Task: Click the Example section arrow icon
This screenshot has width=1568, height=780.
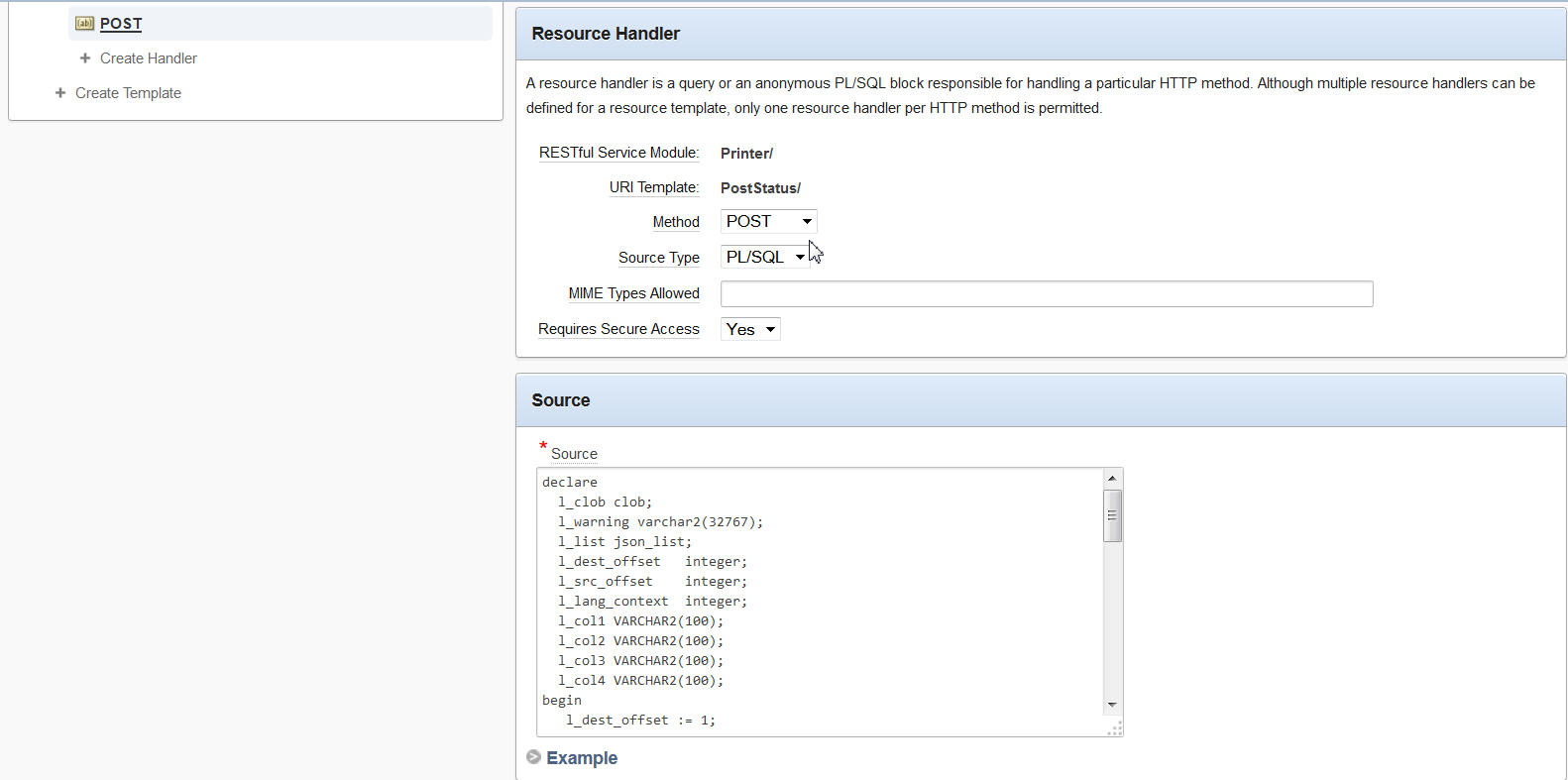Action: [x=534, y=757]
